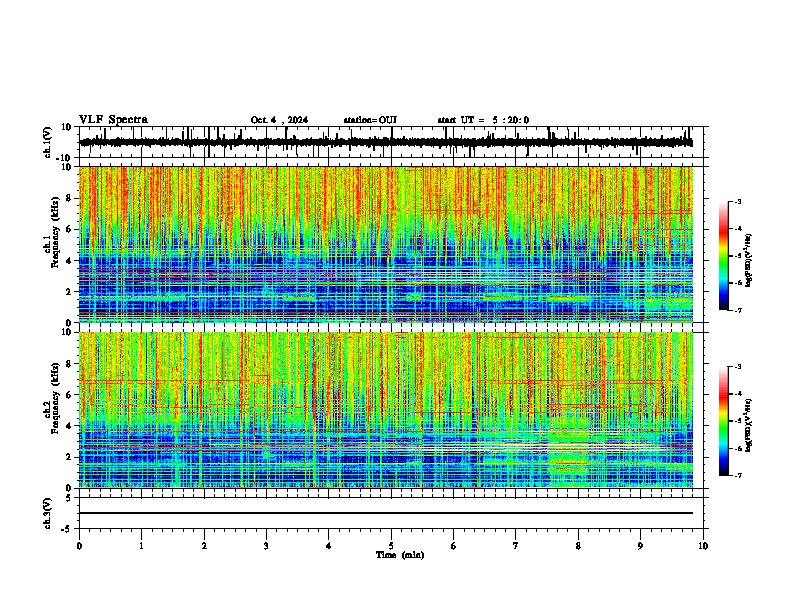Click the time axis tick label "3"
Screen dimensions: 792x612
coord(266,546)
